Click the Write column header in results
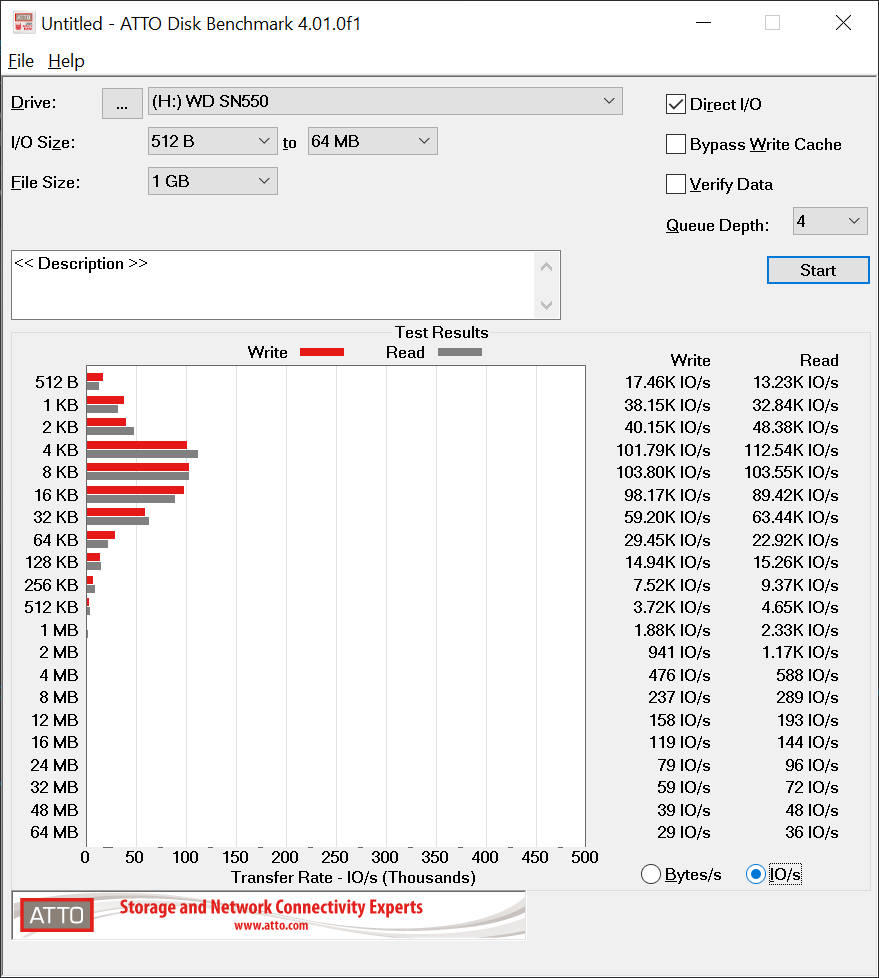The image size is (879, 978). 691,361
